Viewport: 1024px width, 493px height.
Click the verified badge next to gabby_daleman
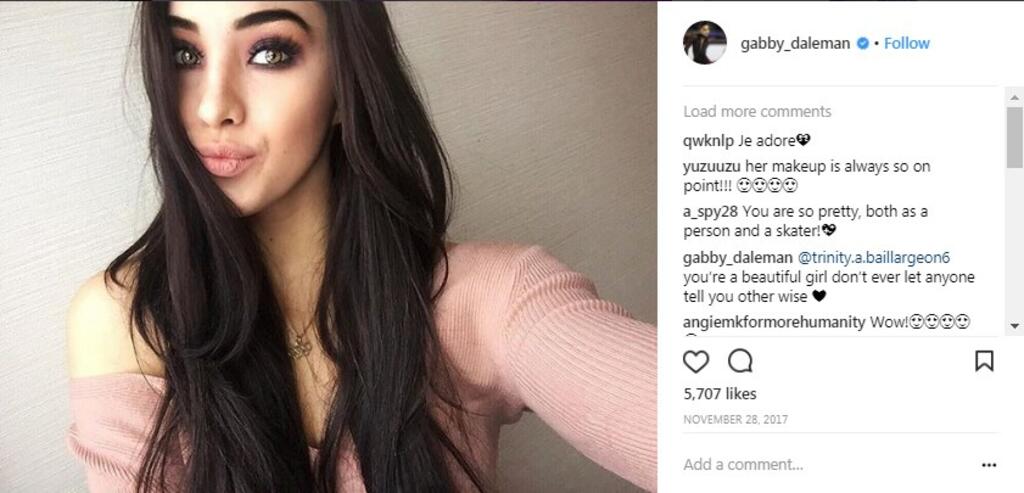tap(862, 43)
